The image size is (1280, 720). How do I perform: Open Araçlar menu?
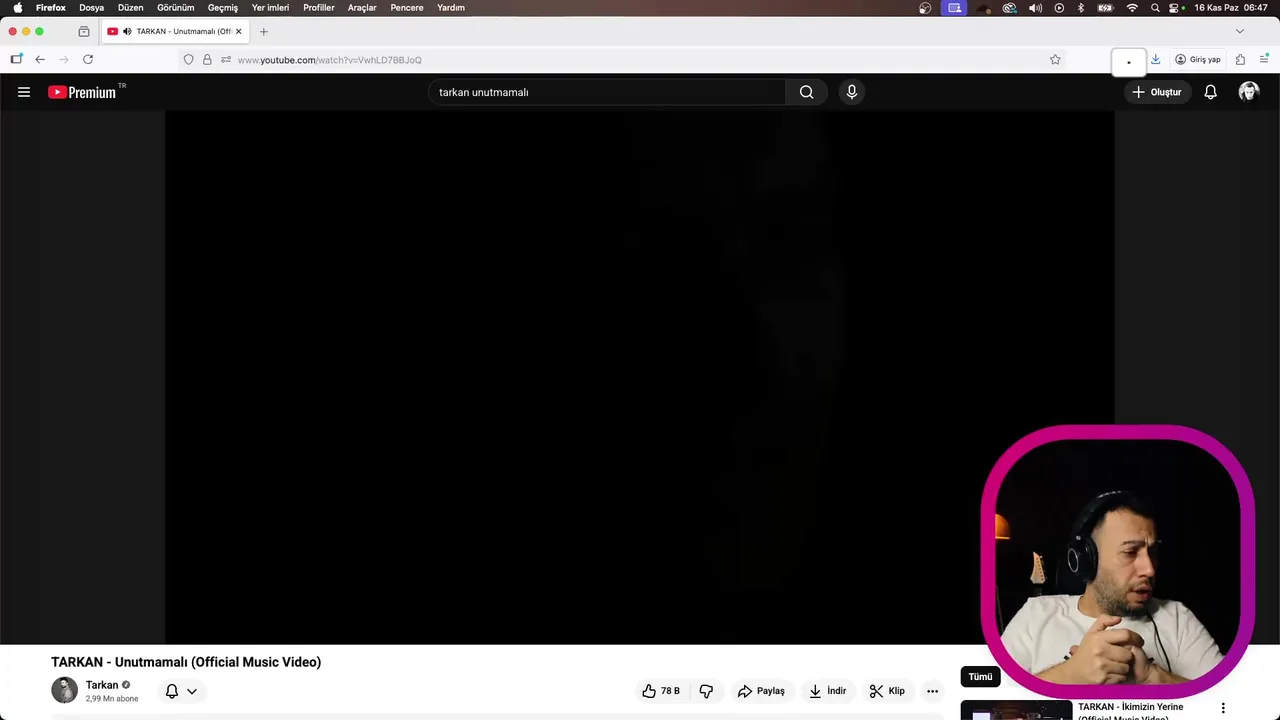[362, 8]
